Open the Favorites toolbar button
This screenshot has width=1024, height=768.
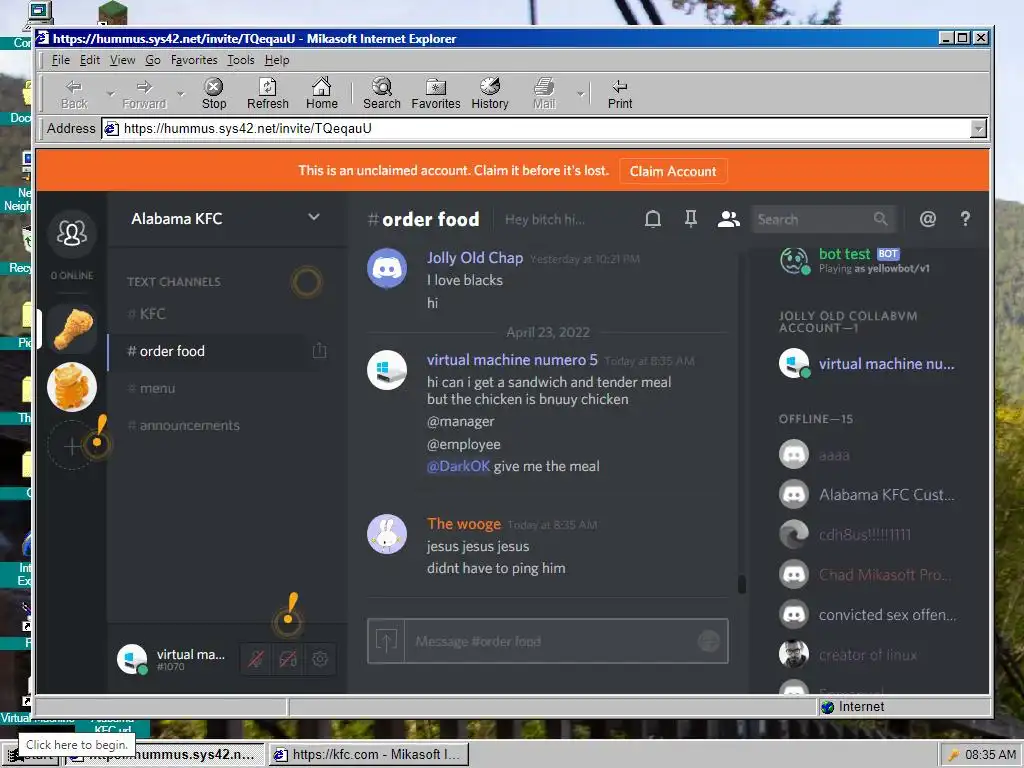pyautogui.click(x=436, y=94)
